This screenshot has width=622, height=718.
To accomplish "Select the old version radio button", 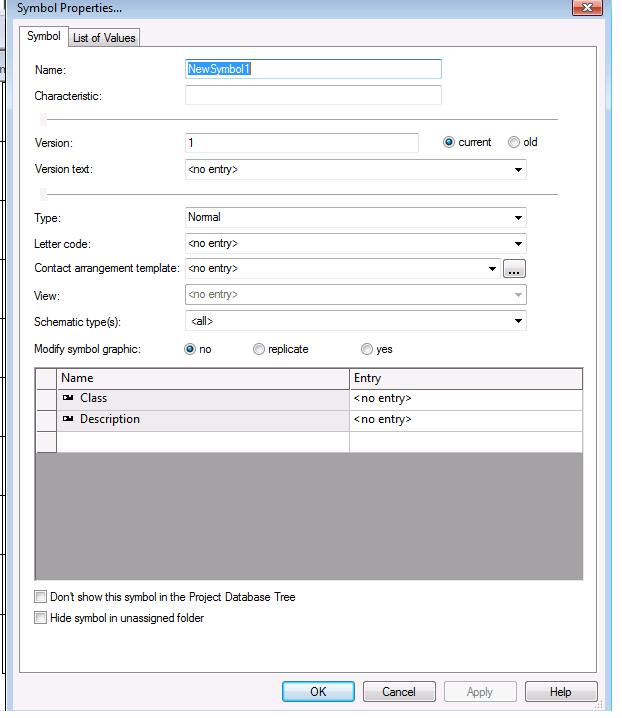I will [x=513, y=142].
